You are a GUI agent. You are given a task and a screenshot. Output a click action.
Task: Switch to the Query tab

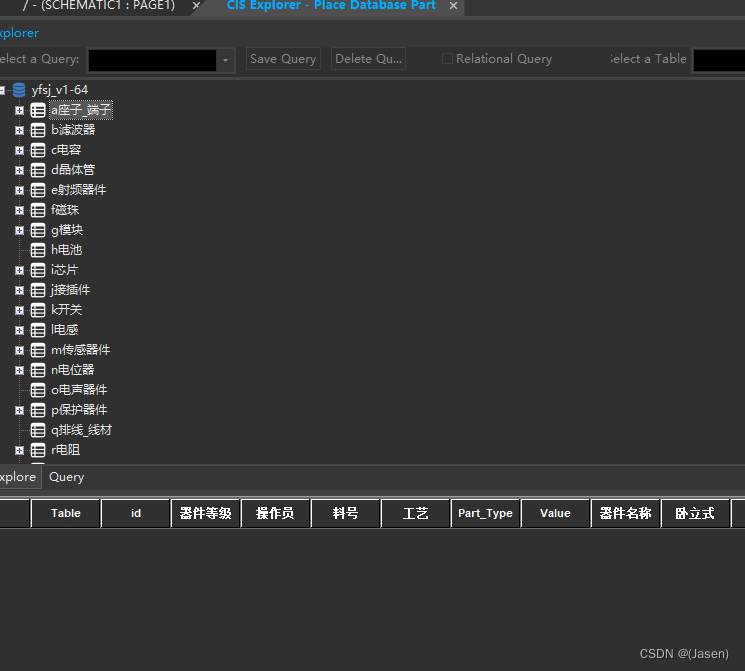(x=67, y=477)
